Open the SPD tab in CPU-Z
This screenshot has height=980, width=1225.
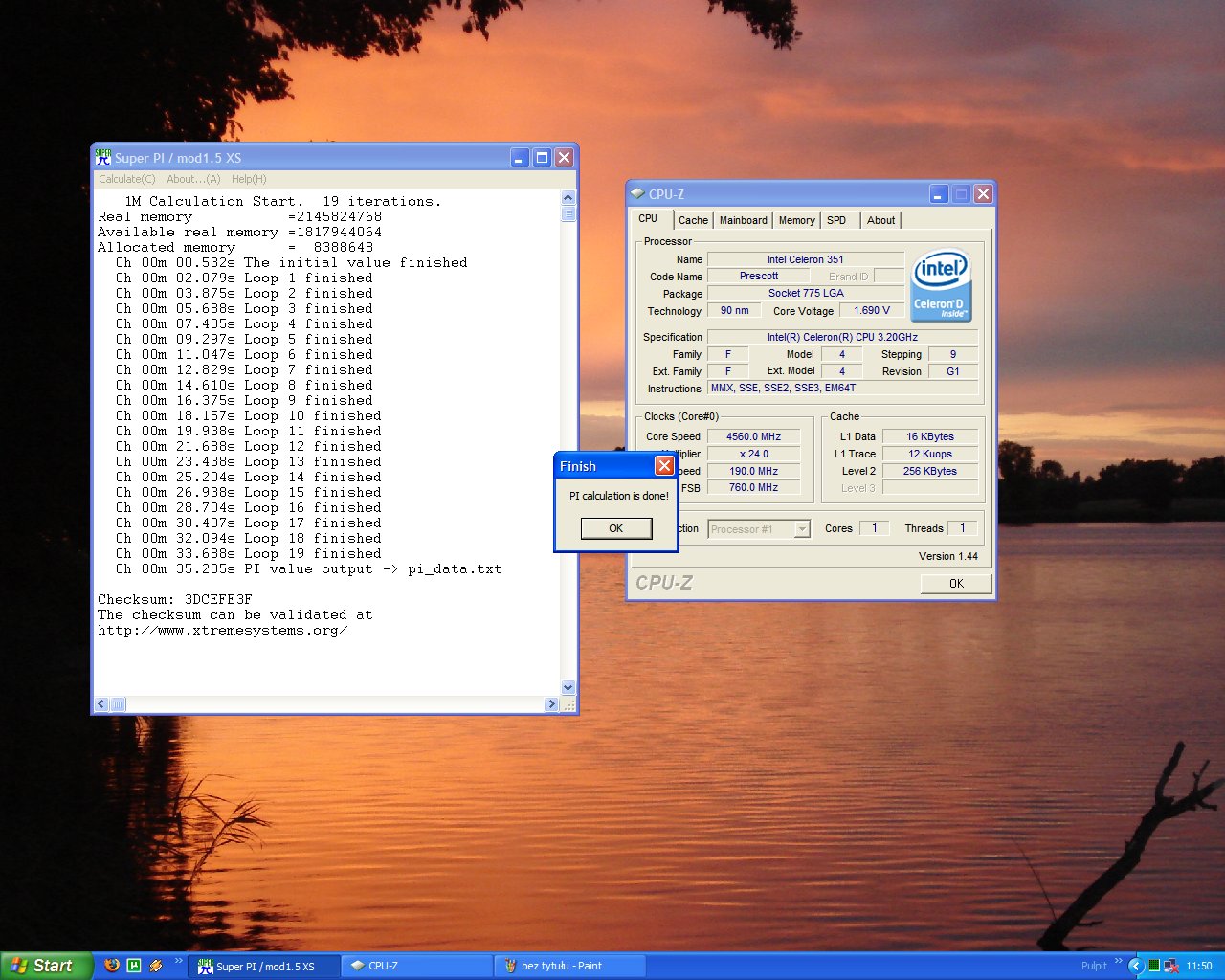click(x=836, y=220)
